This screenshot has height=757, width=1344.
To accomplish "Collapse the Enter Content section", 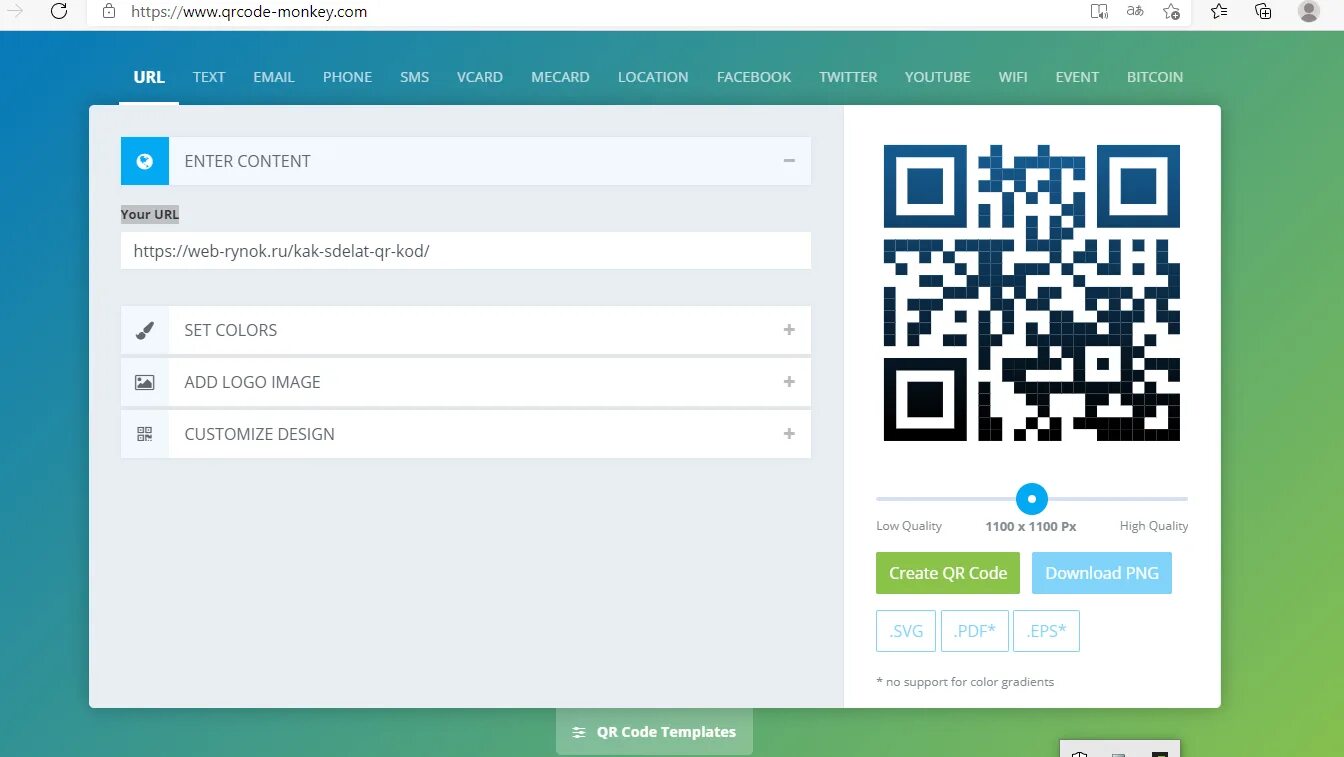I will coord(789,160).
